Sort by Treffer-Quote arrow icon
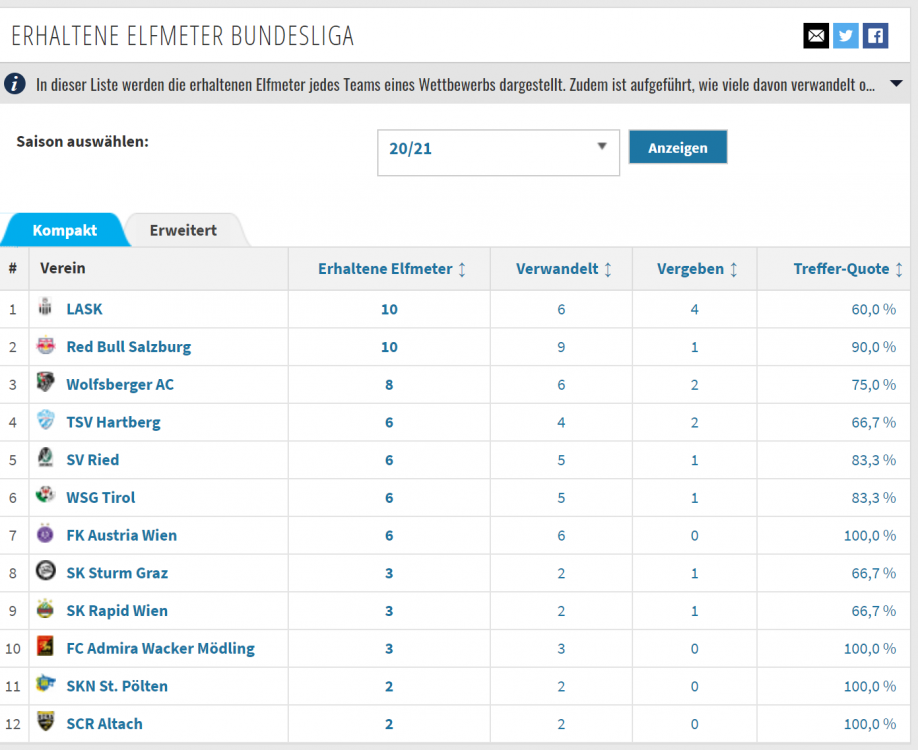The width and height of the screenshot is (918, 750). 899,269
